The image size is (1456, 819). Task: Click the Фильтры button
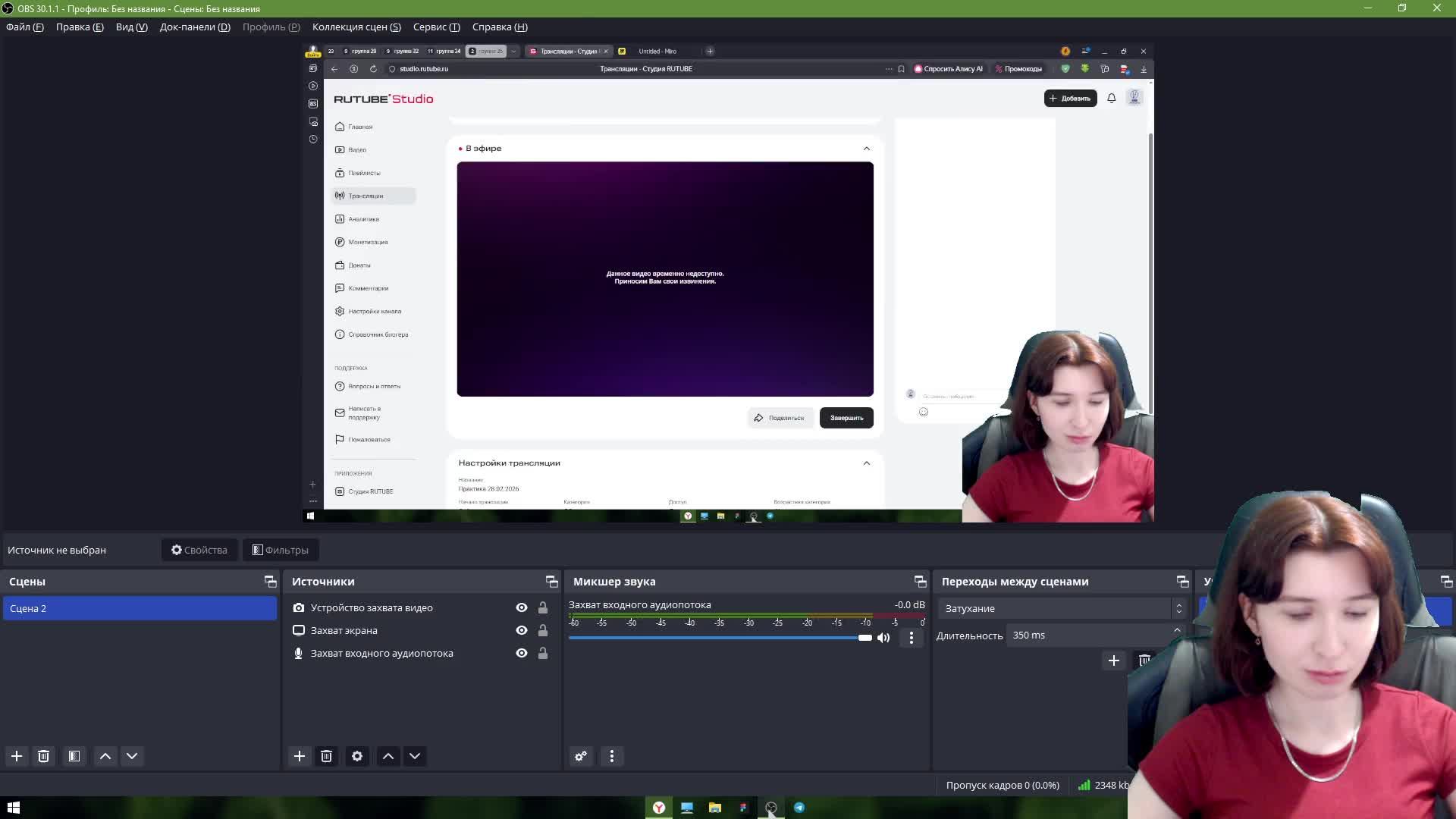click(x=281, y=550)
